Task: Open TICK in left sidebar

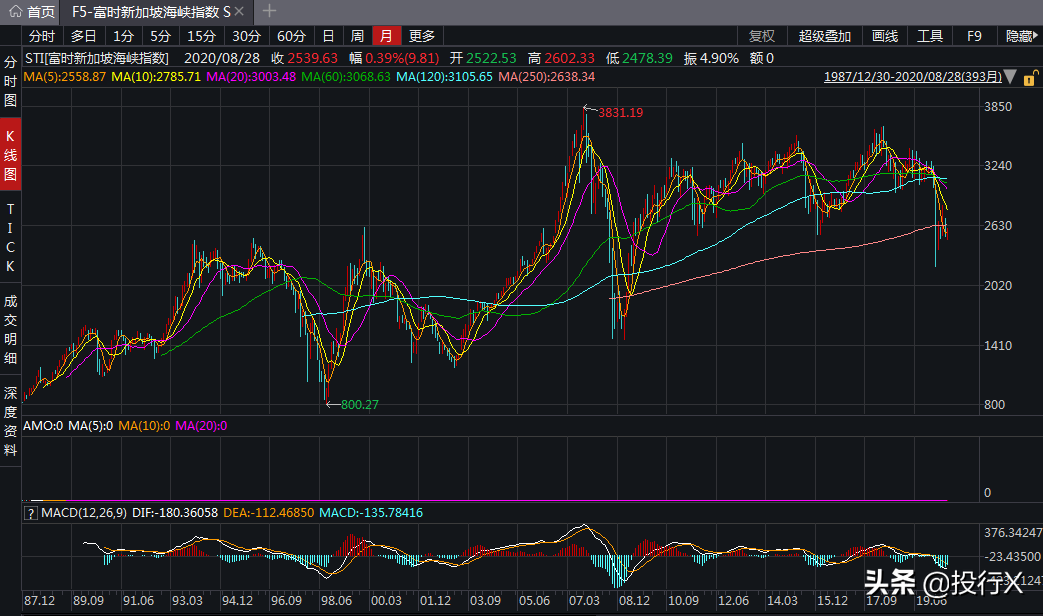Action: pos(10,237)
